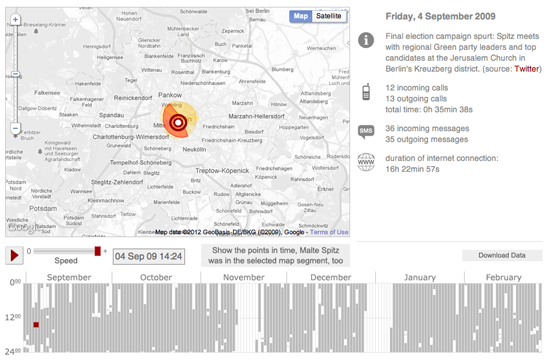Click the Download Data button
The height and width of the screenshot is (362, 550).
(x=502, y=255)
